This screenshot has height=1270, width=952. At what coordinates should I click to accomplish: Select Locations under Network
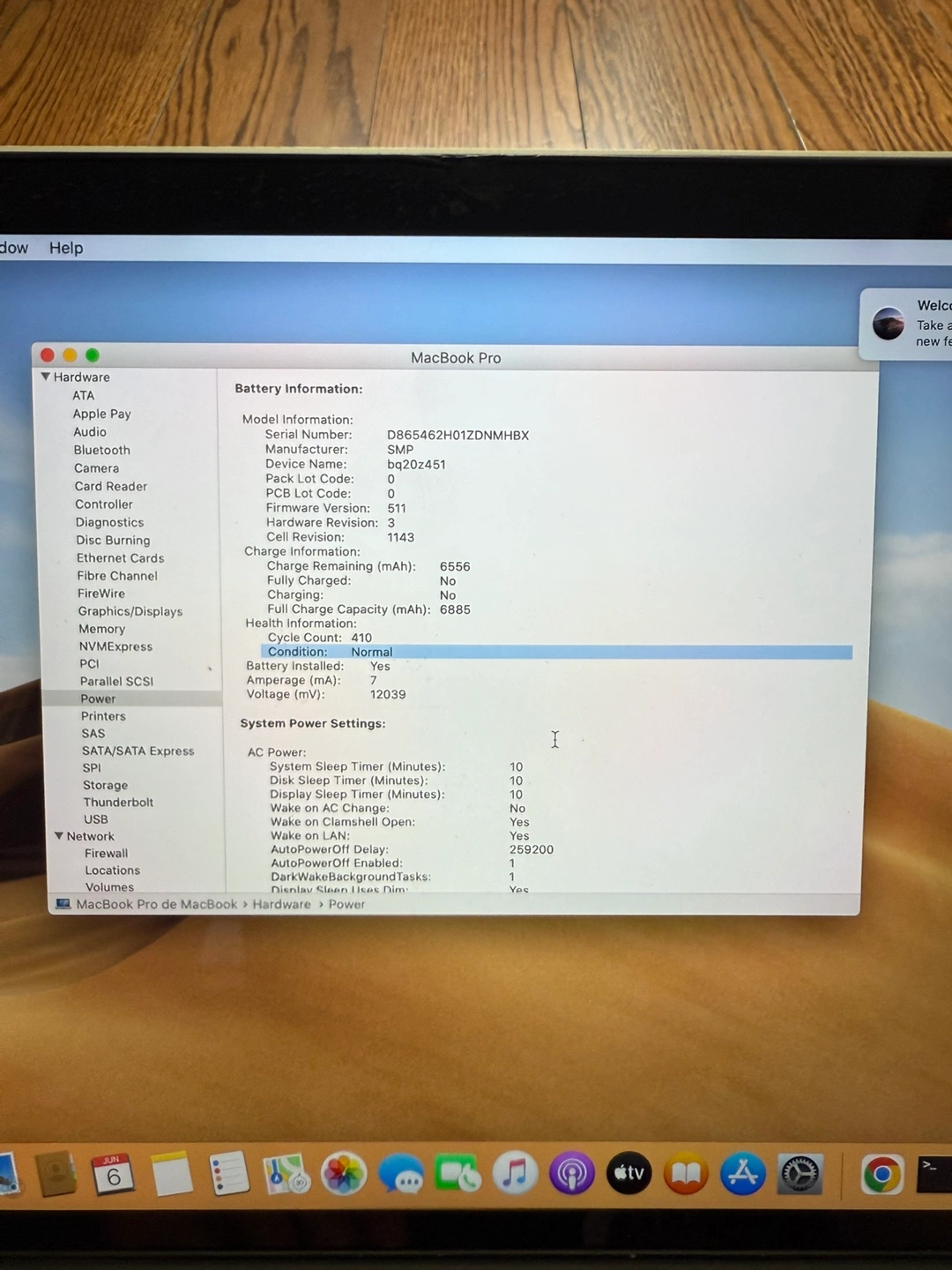112,870
